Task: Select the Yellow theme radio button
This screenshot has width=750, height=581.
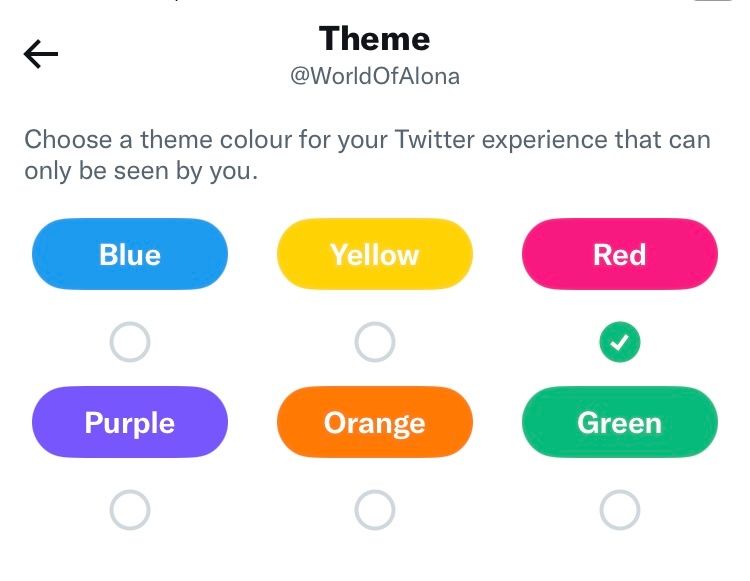Action: coord(375,342)
